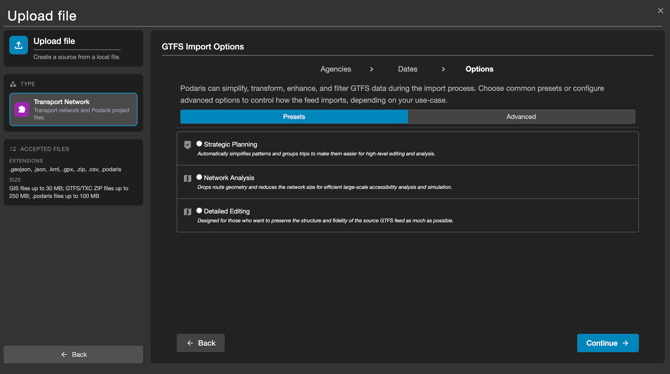Click the Detailed Editing description text
The width and height of the screenshot is (670, 374).
click(x=325, y=221)
